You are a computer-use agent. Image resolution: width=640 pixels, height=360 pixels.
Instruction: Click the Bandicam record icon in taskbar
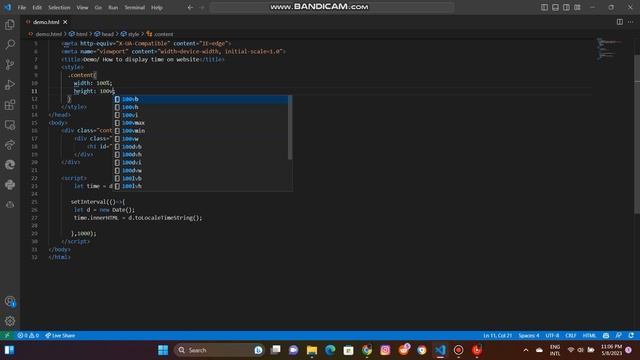click(458, 350)
